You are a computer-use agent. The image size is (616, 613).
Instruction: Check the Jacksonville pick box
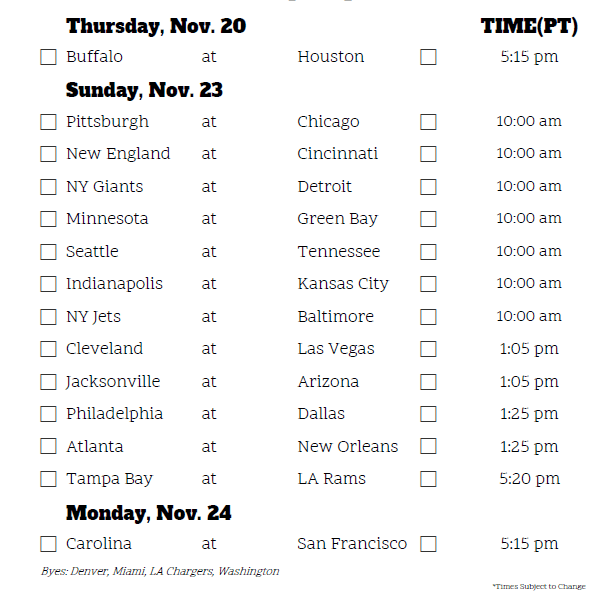point(48,382)
